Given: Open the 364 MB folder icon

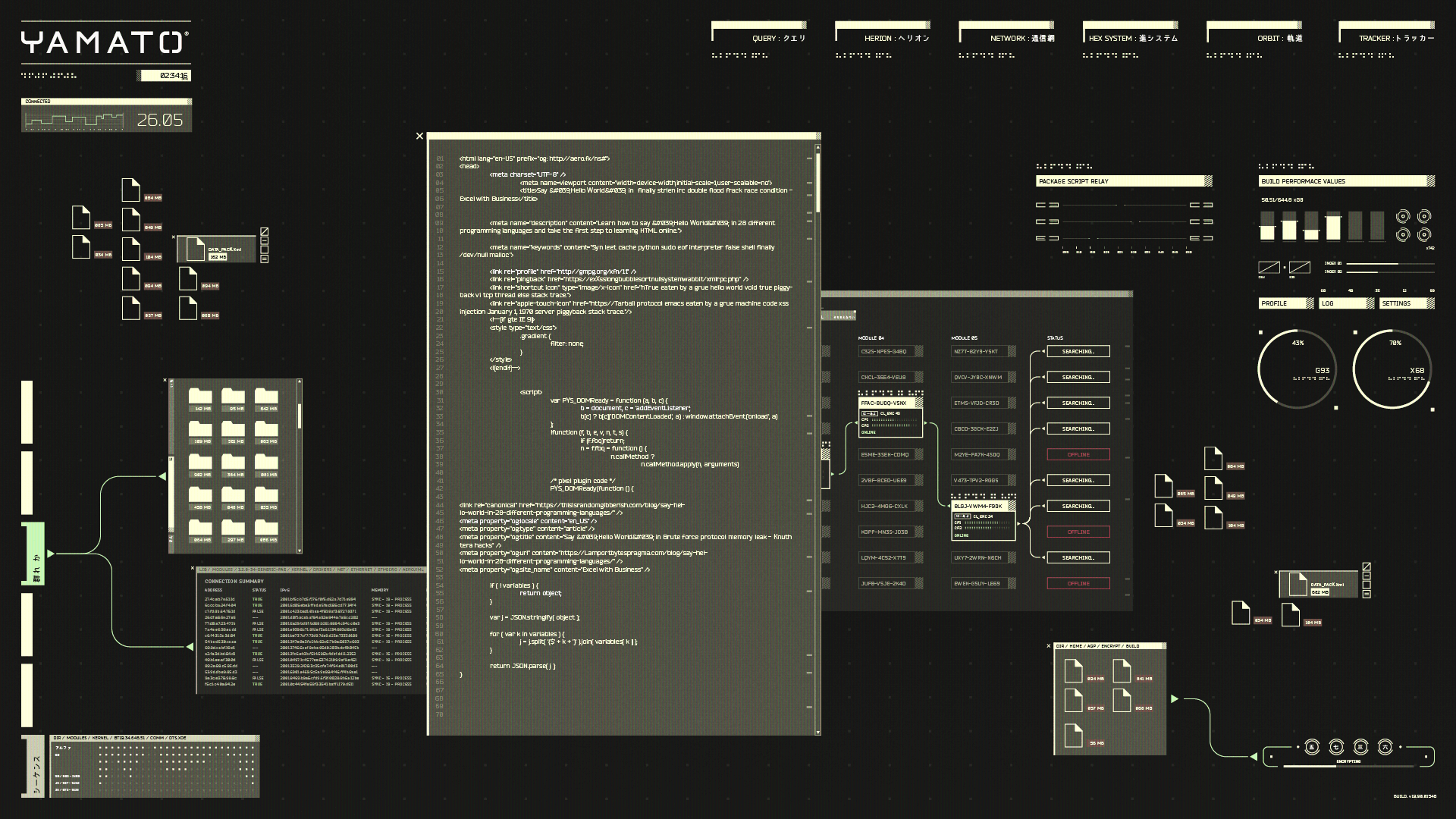Looking at the screenshot, I should [x=234, y=461].
